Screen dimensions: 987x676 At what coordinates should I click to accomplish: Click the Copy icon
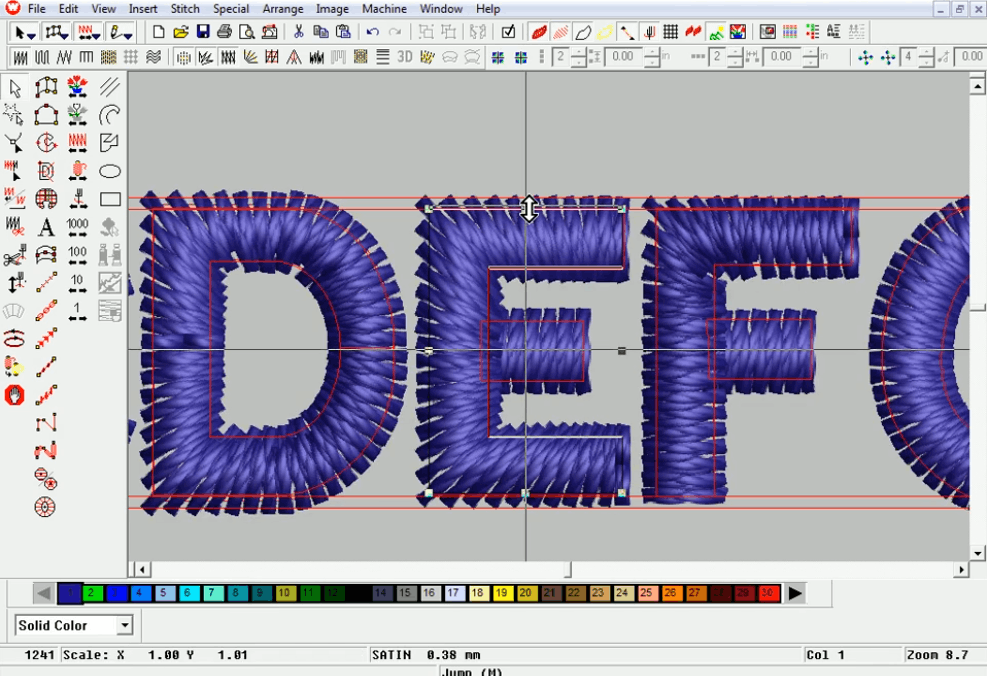(x=320, y=31)
